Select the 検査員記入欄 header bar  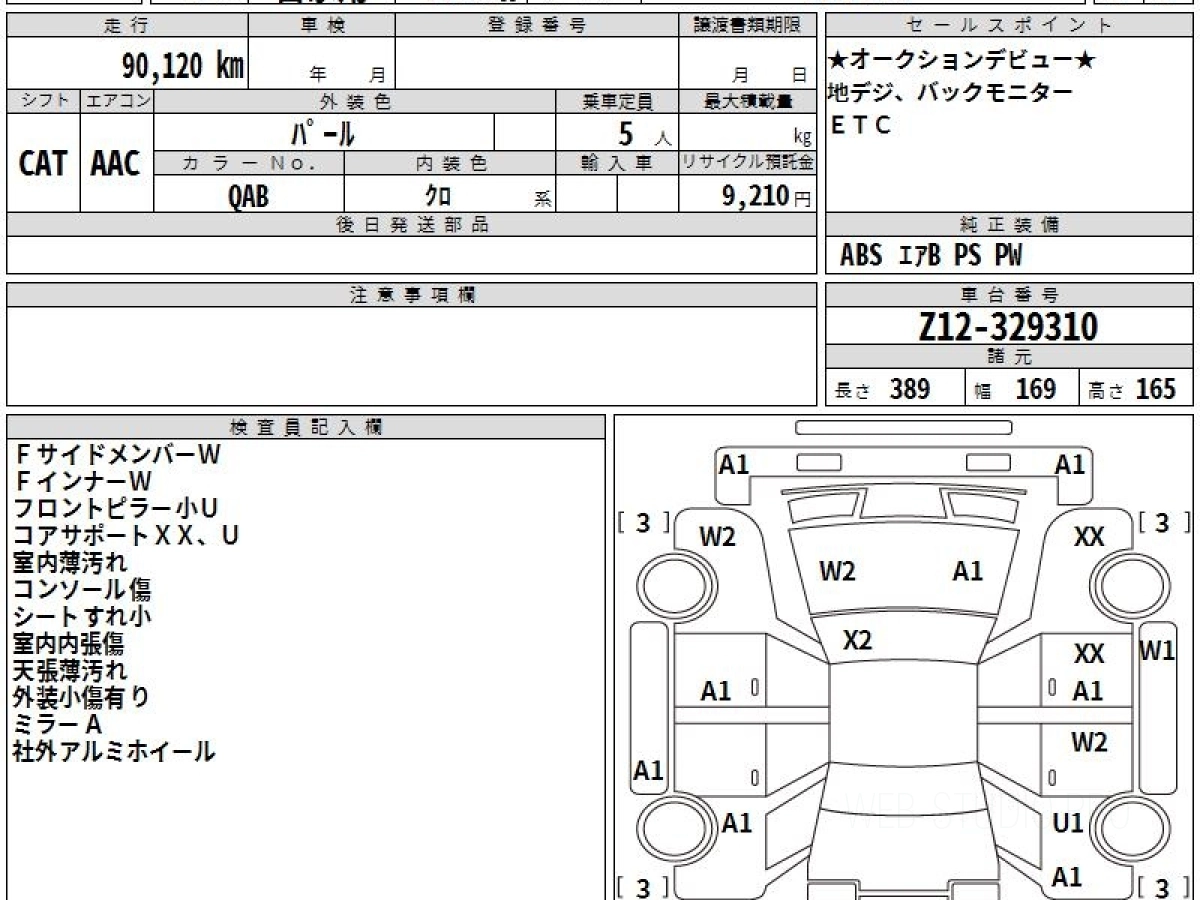(306, 427)
